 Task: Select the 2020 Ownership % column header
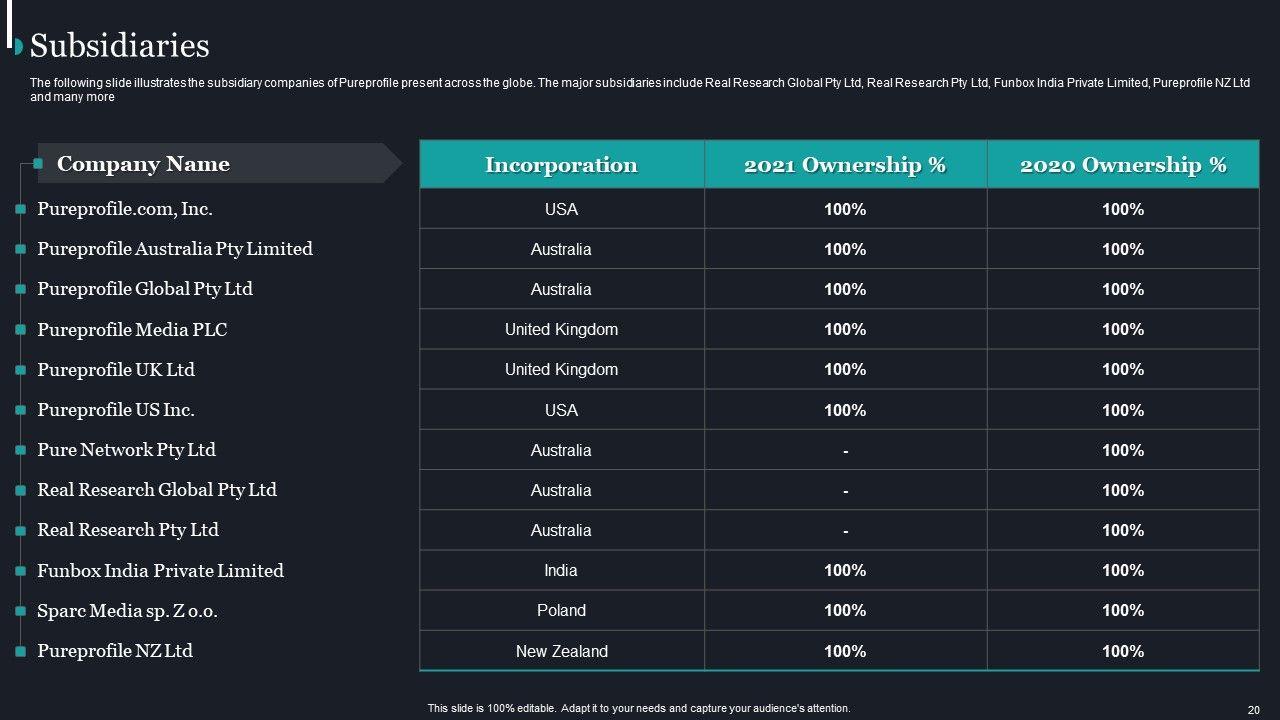(1123, 165)
